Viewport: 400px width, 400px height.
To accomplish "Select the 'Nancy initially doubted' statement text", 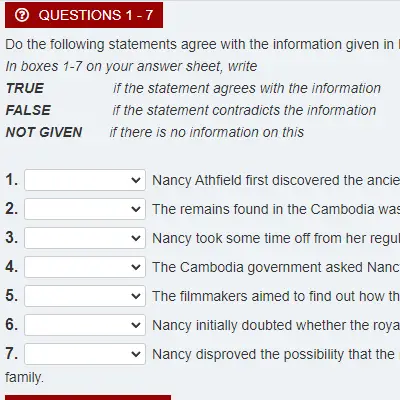I will coord(276,325).
